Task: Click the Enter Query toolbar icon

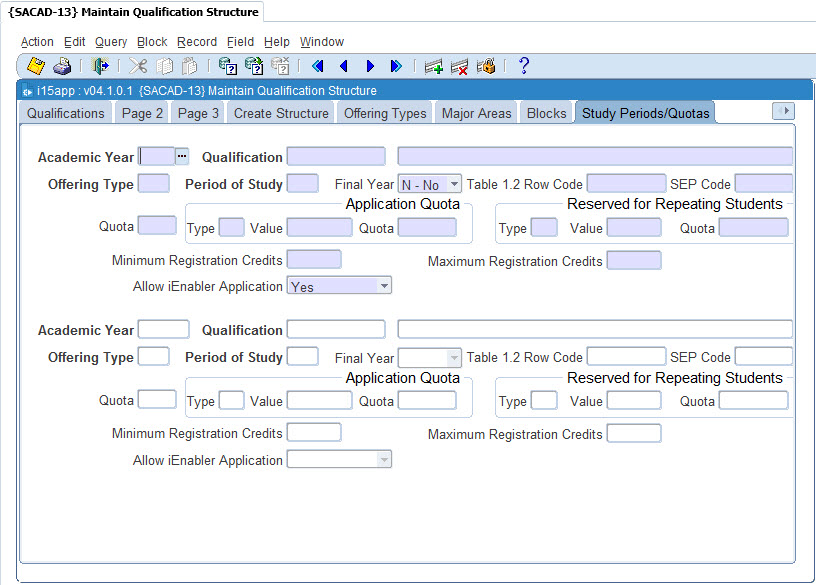Action: [227, 66]
